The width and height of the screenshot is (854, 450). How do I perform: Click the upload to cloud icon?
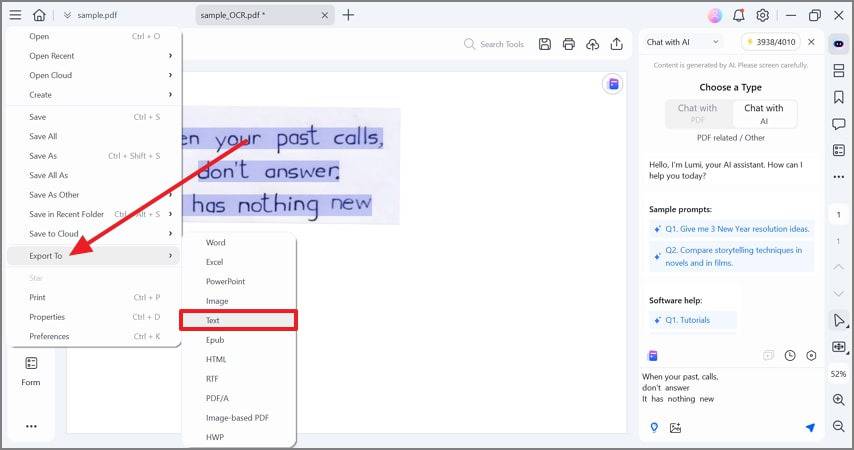(x=593, y=44)
